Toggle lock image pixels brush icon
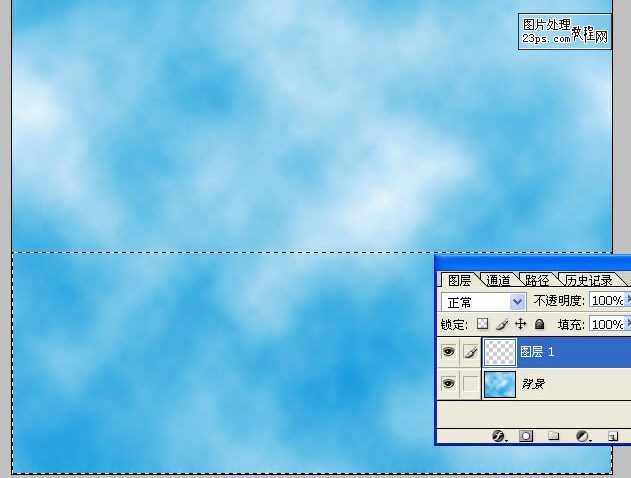Image resolution: width=631 pixels, height=478 pixels. tap(501, 324)
